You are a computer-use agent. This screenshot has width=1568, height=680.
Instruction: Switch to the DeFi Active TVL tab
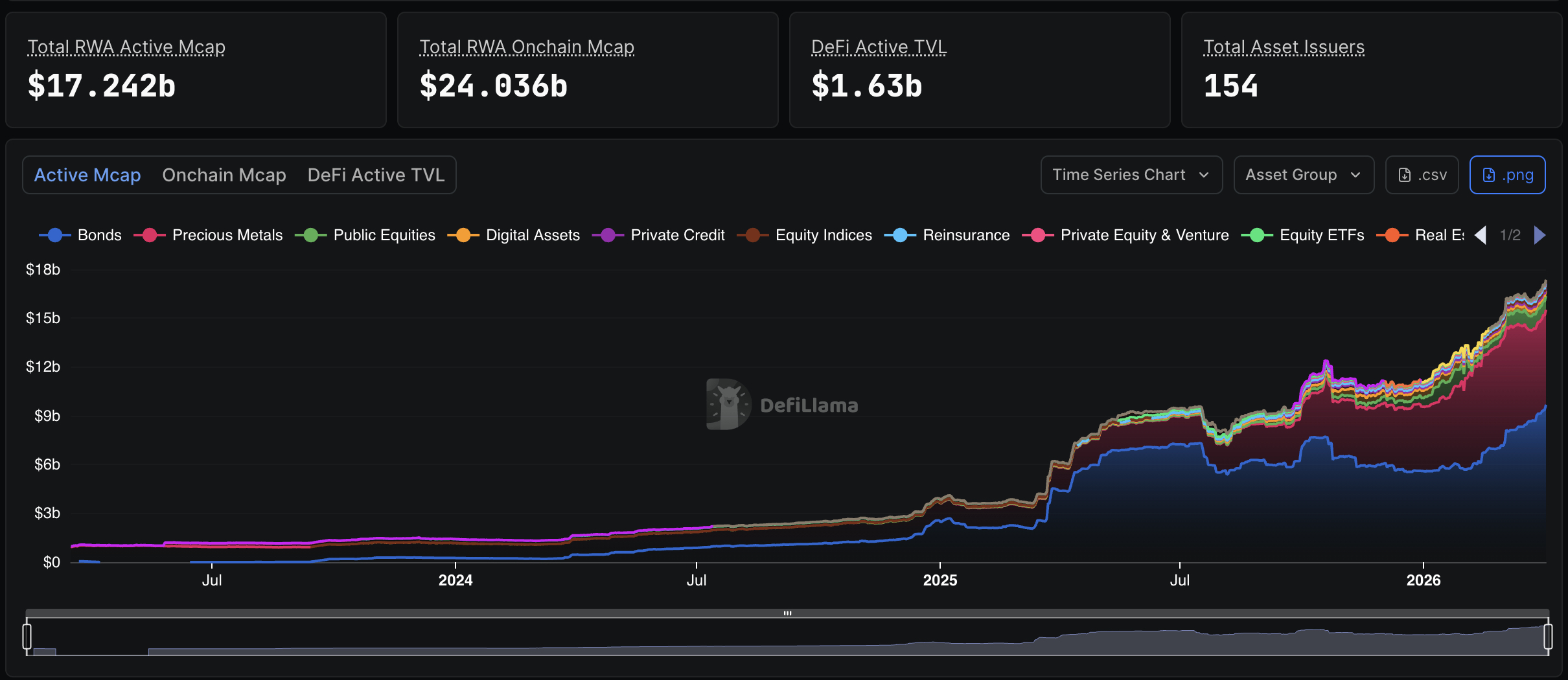[375, 174]
